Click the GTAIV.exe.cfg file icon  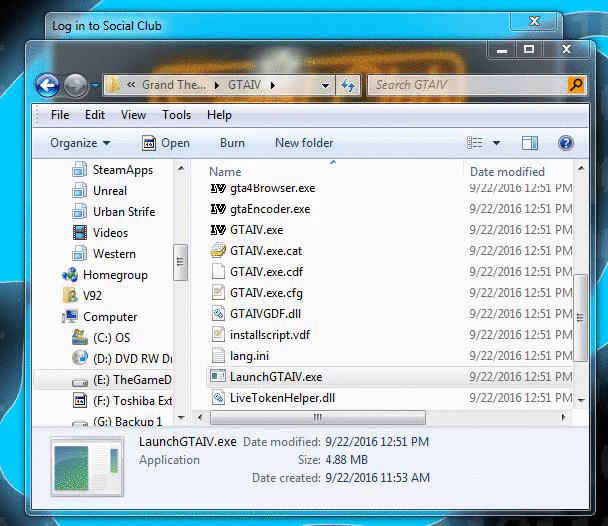pyautogui.click(x=218, y=292)
